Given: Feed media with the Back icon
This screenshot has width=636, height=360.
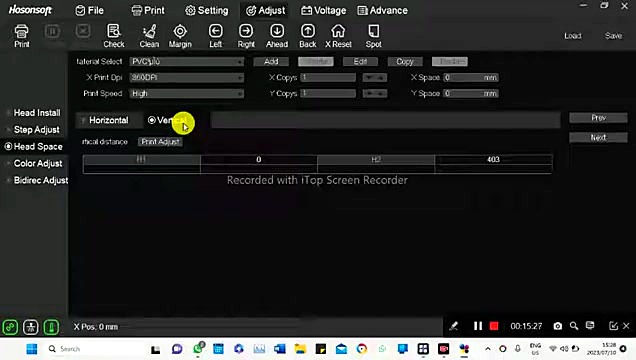Looking at the screenshot, I should [x=308, y=36].
